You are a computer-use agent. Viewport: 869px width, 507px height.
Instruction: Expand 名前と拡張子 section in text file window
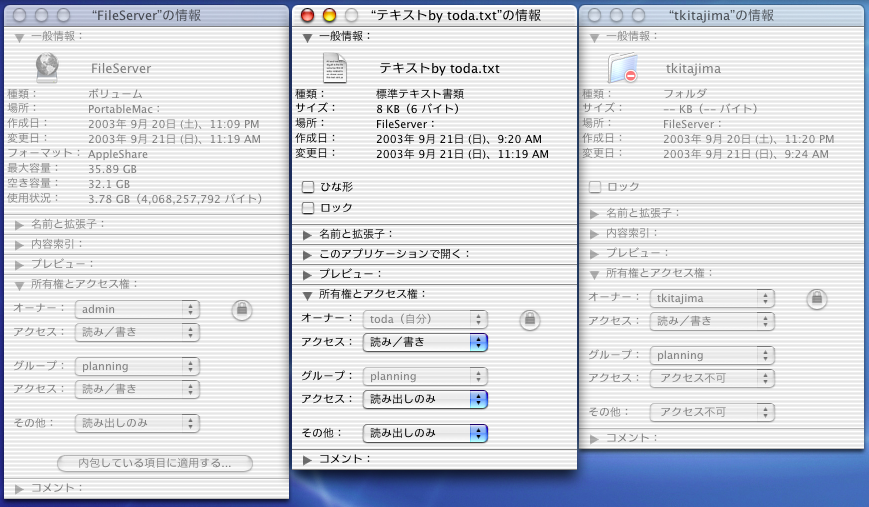coord(308,234)
